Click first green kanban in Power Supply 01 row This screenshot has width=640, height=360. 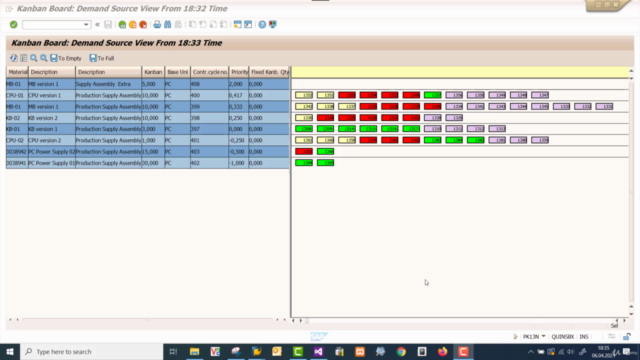[304, 163]
